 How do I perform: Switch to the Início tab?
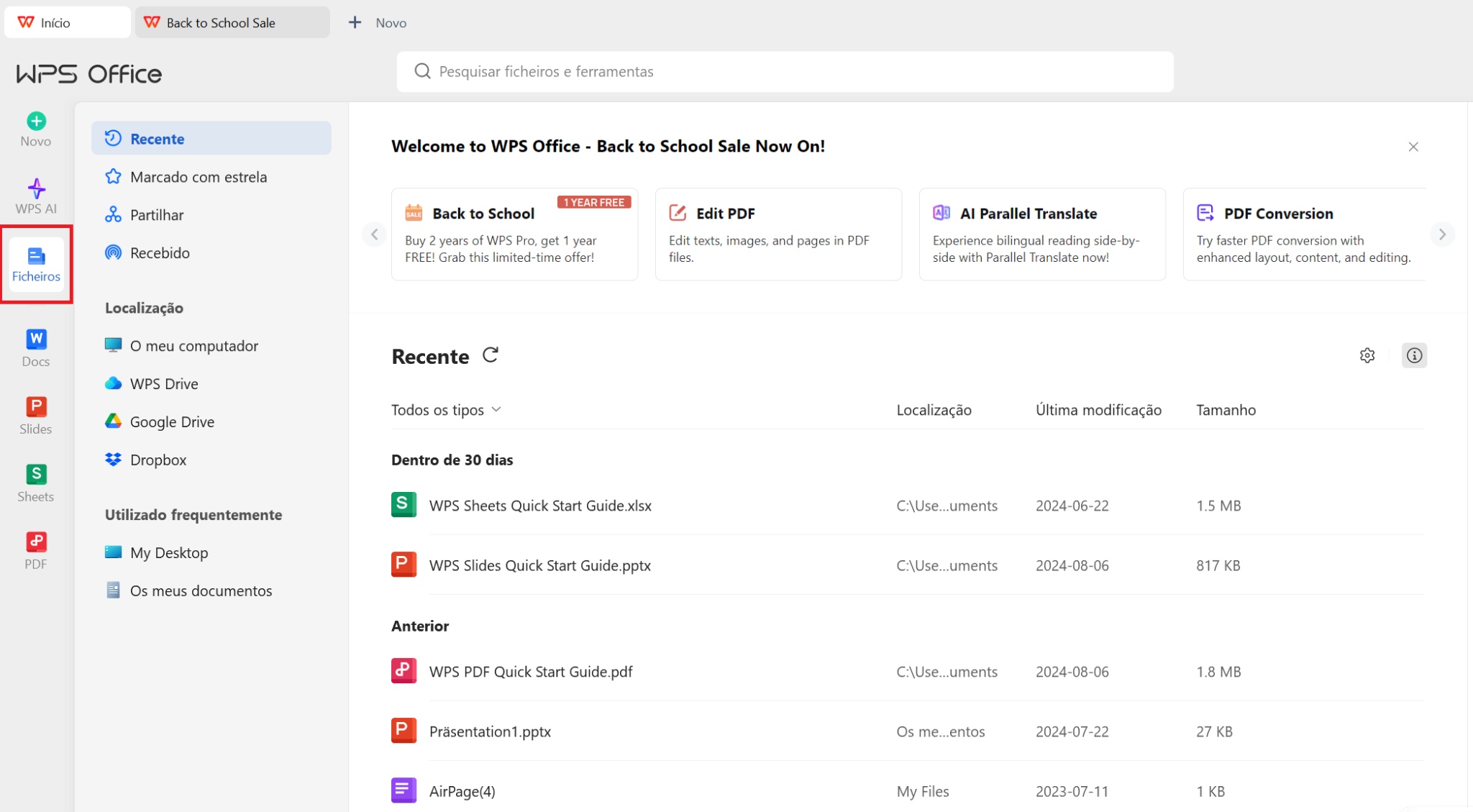point(68,22)
